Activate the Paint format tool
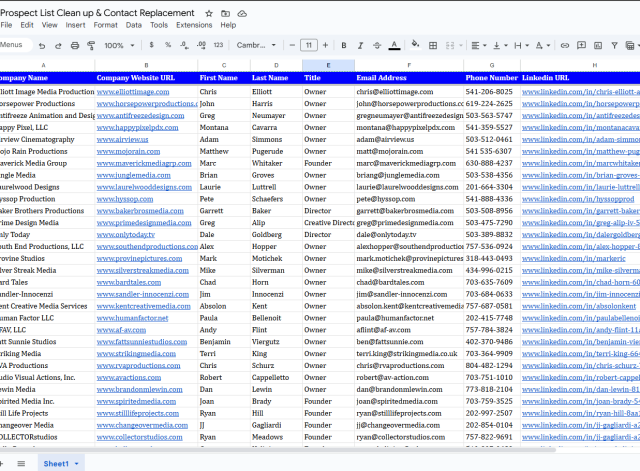Image resolution: width=640 pixels, height=471 pixels. coord(91,46)
